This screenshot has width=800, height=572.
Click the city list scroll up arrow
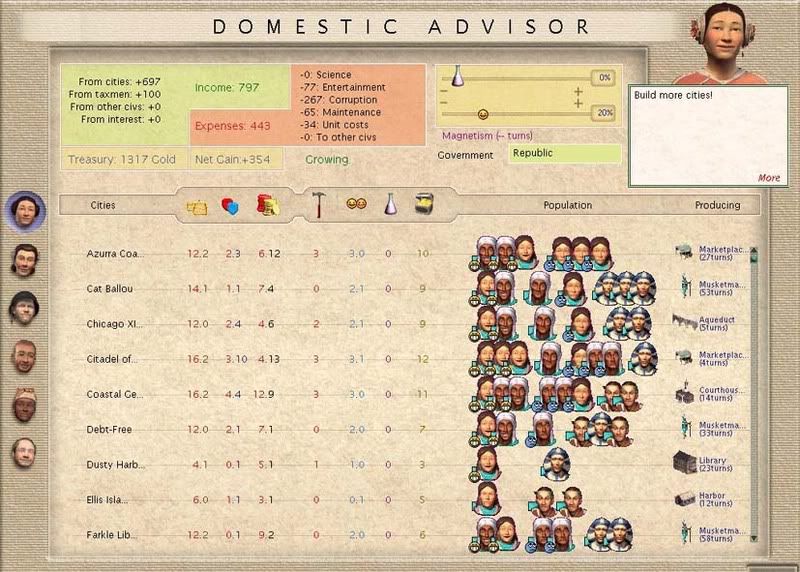pos(754,252)
